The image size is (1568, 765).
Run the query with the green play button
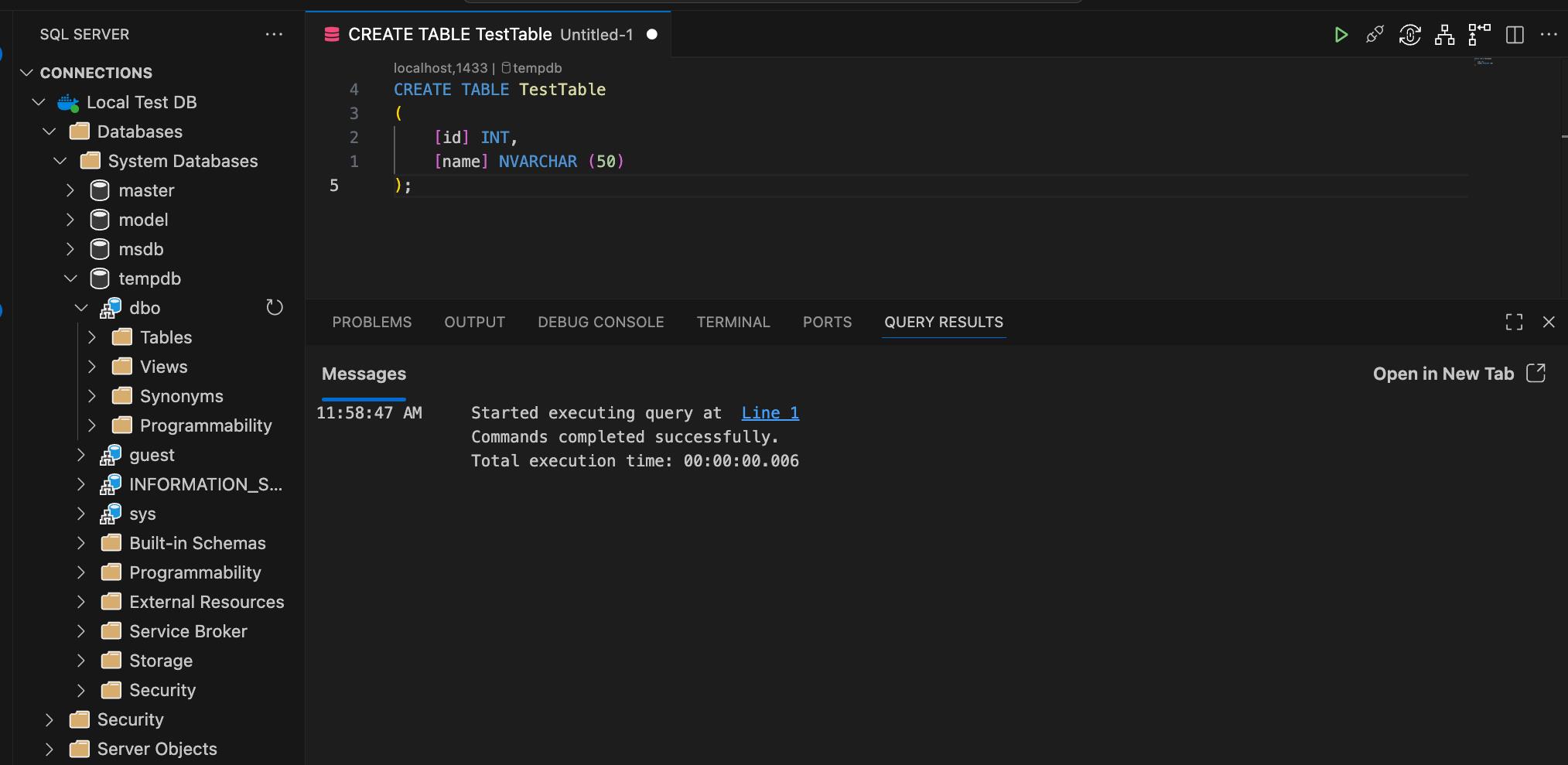[x=1341, y=35]
